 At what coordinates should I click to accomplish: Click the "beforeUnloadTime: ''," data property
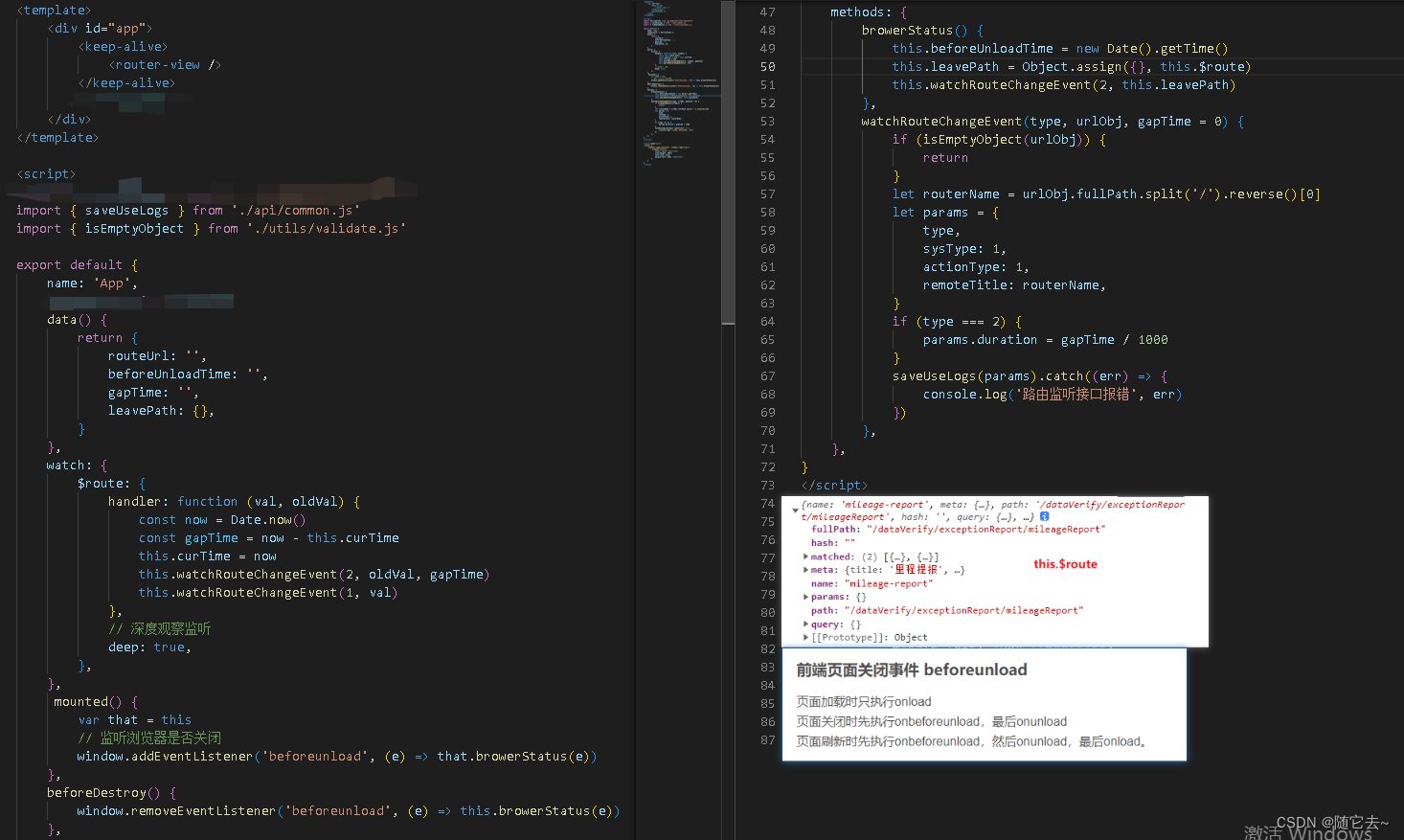(188, 375)
